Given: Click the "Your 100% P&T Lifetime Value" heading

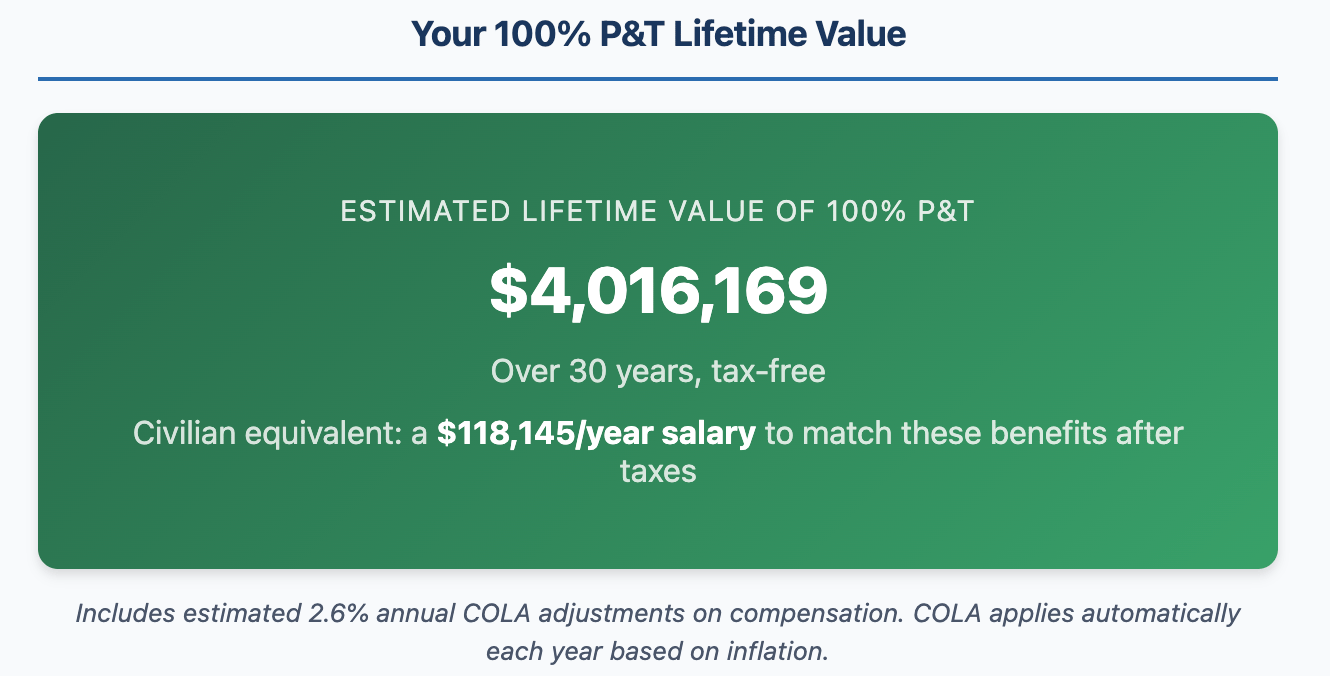Looking at the screenshot, I should [658, 35].
